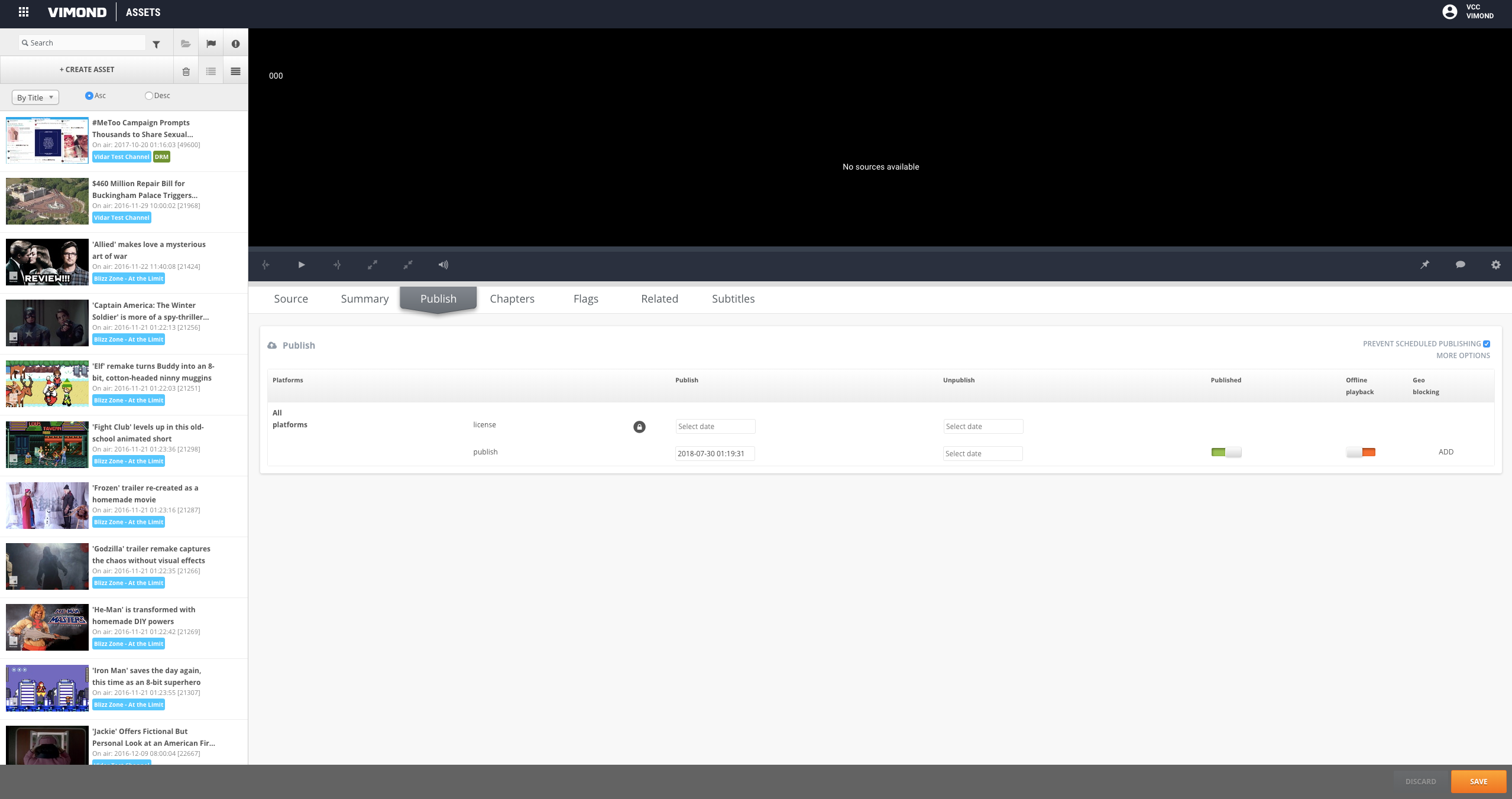Switch to the compact list view icon
Image resolution: width=1512 pixels, height=799 pixels.
211,72
